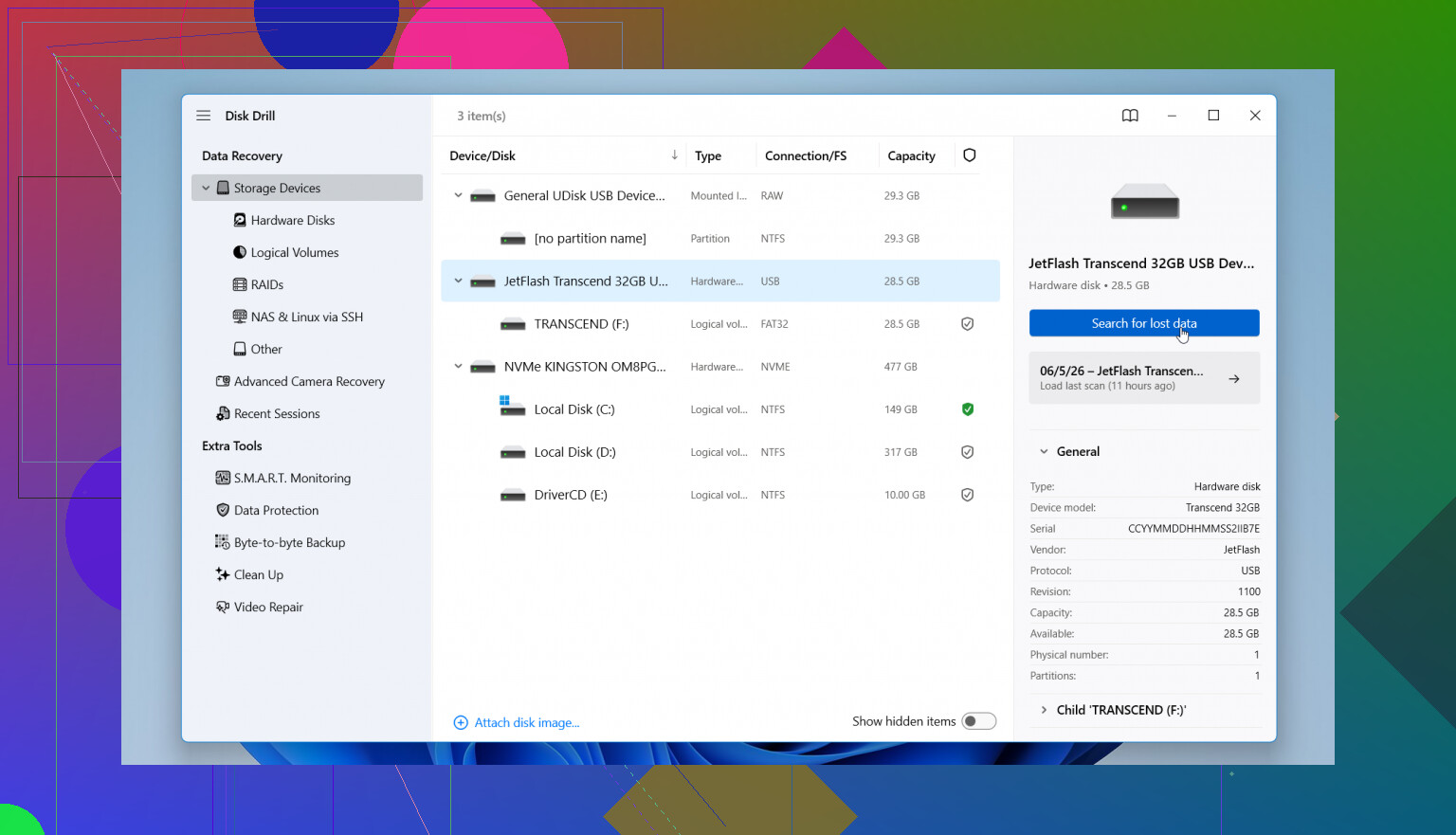
Task: Click the Advanced Camera Recovery icon
Action: point(223,381)
